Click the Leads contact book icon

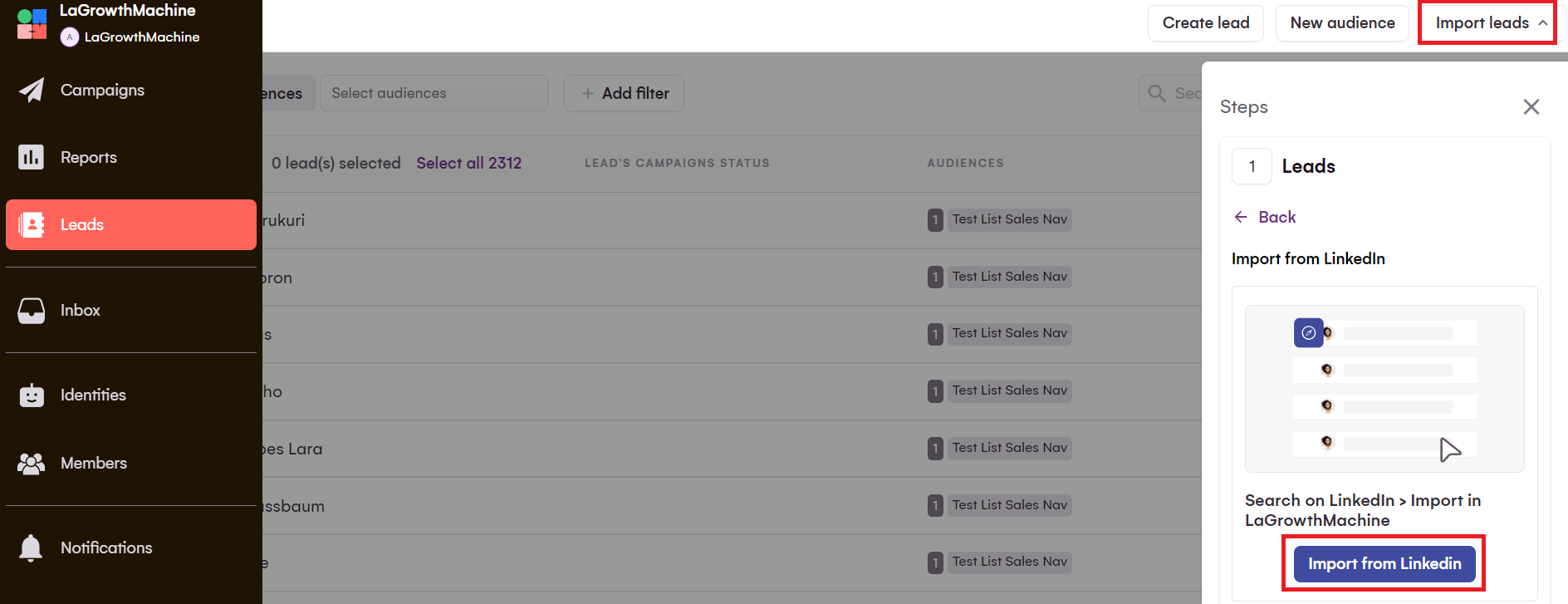[x=32, y=224]
